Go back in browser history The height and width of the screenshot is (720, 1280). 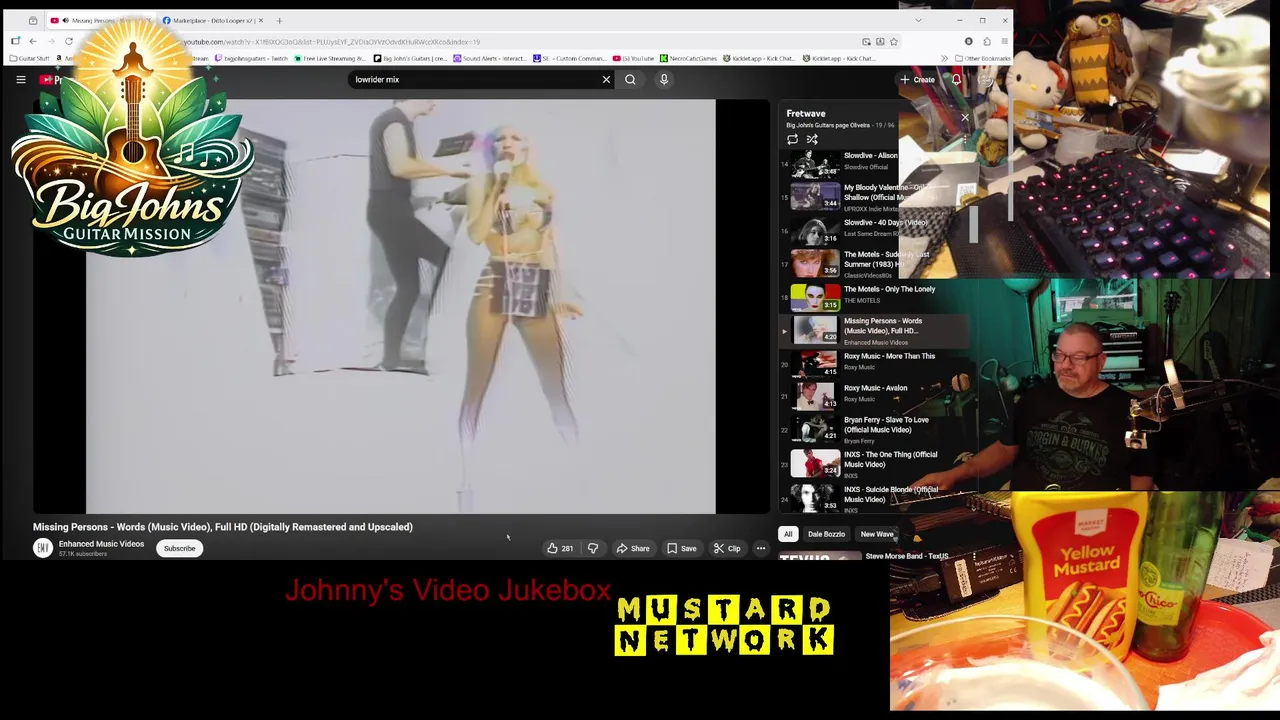(33, 41)
